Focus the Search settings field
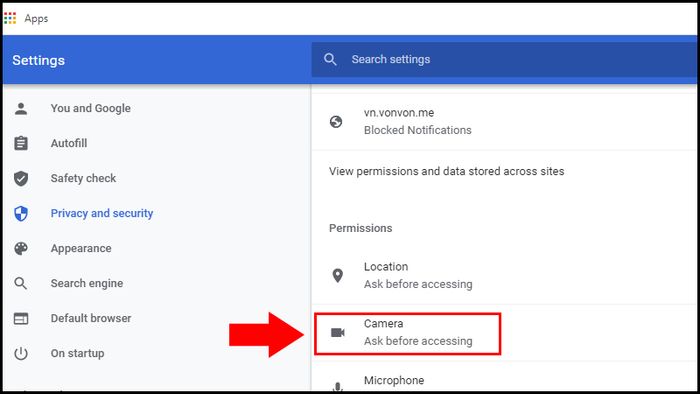The width and height of the screenshot is (700, 394). point(504,59)
